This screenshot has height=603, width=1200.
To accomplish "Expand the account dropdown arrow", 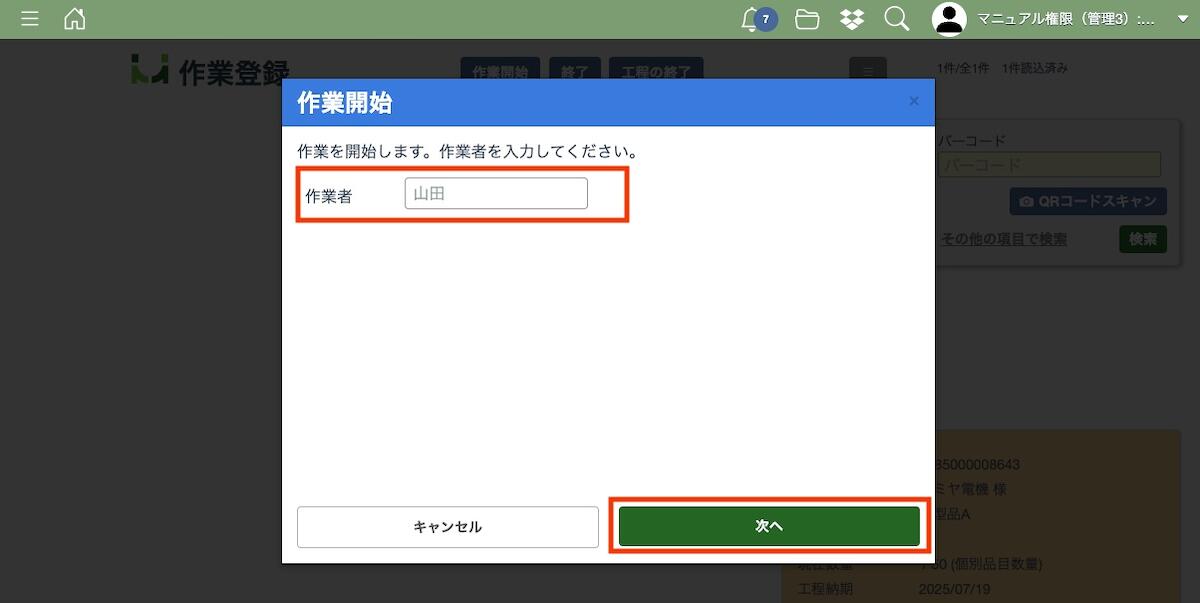I will pyautogui.click(x=1182, y=19).
